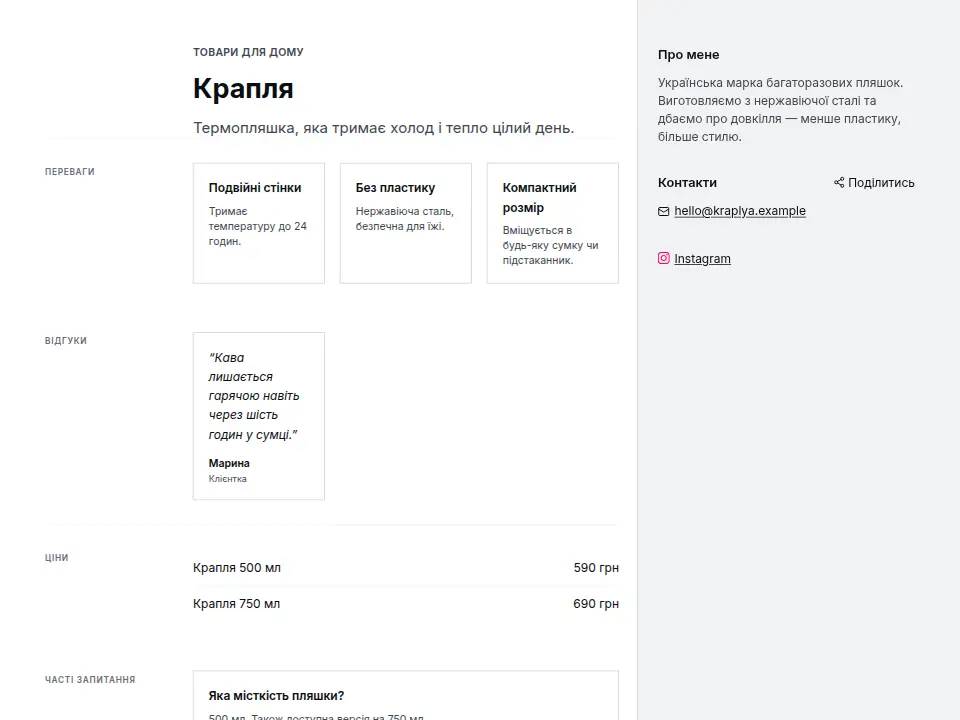Screen dimensions: 960x720
Task: Open the hello@kraplya.example email link
Action: pos(740,211)
